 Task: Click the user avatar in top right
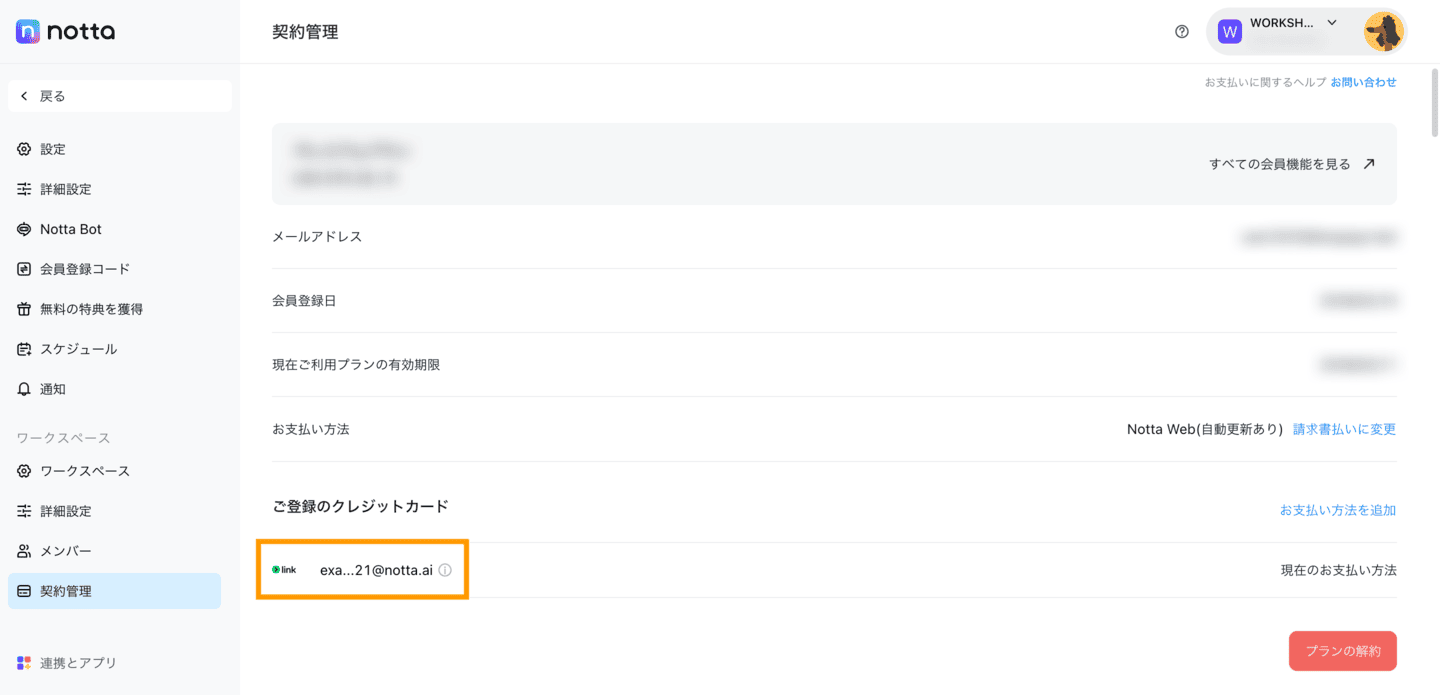pos(1384,31)
